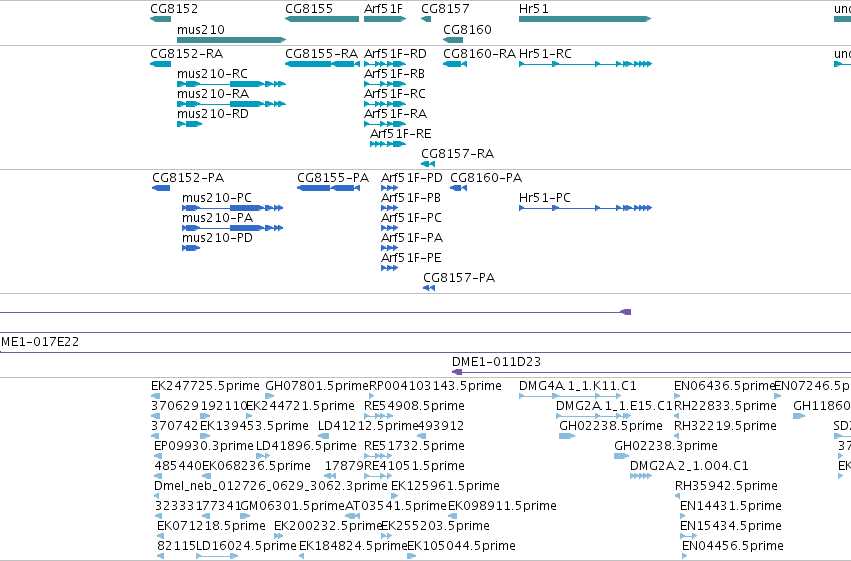This screenshot has width=851, height=561.
Task: Select the Hr51 gene bar
Action: coord(585,19)
